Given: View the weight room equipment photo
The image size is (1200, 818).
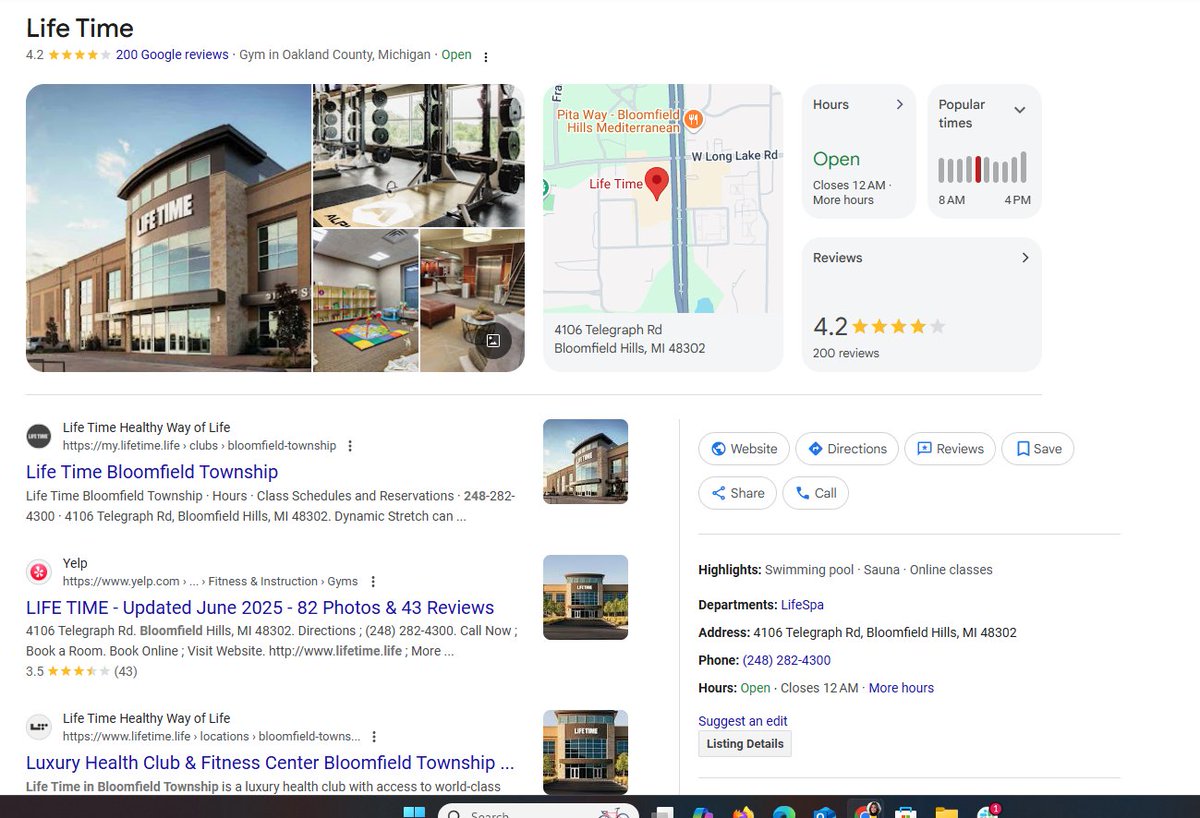Looking at the screenshot, I should (419, 155).
